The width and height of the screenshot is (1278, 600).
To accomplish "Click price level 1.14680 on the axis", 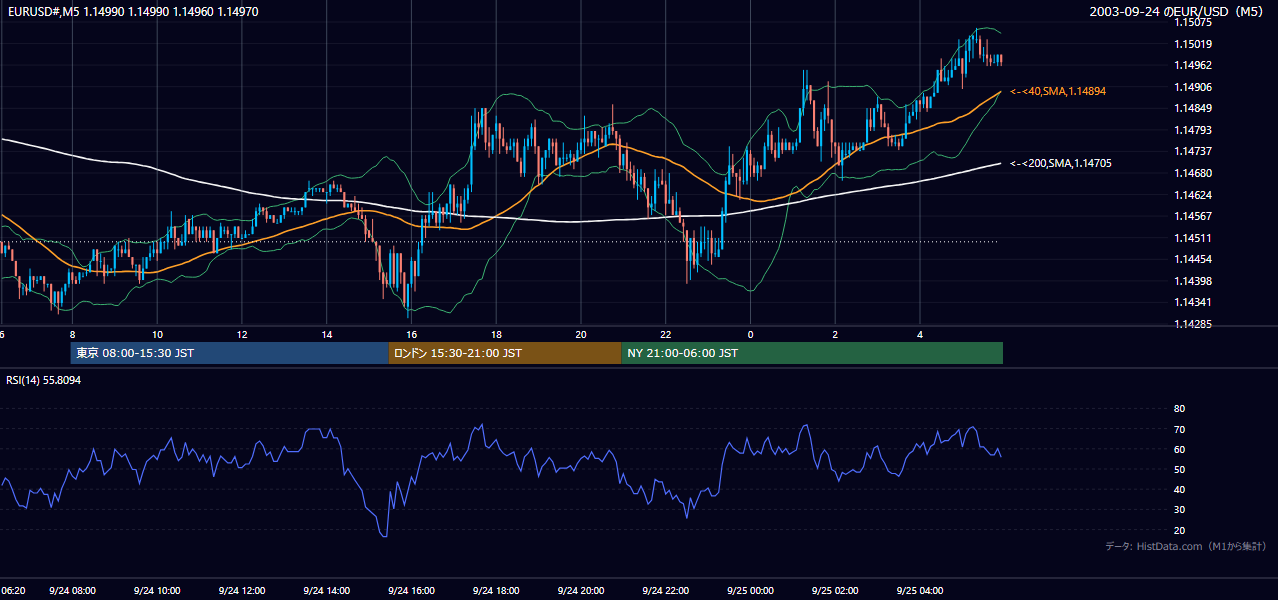I will 1193,173.
